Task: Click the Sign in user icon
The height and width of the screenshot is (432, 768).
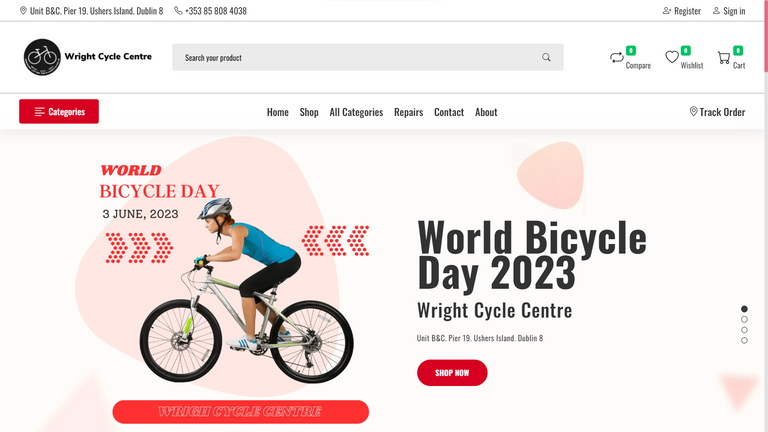Action: click(x=716, y=10)
